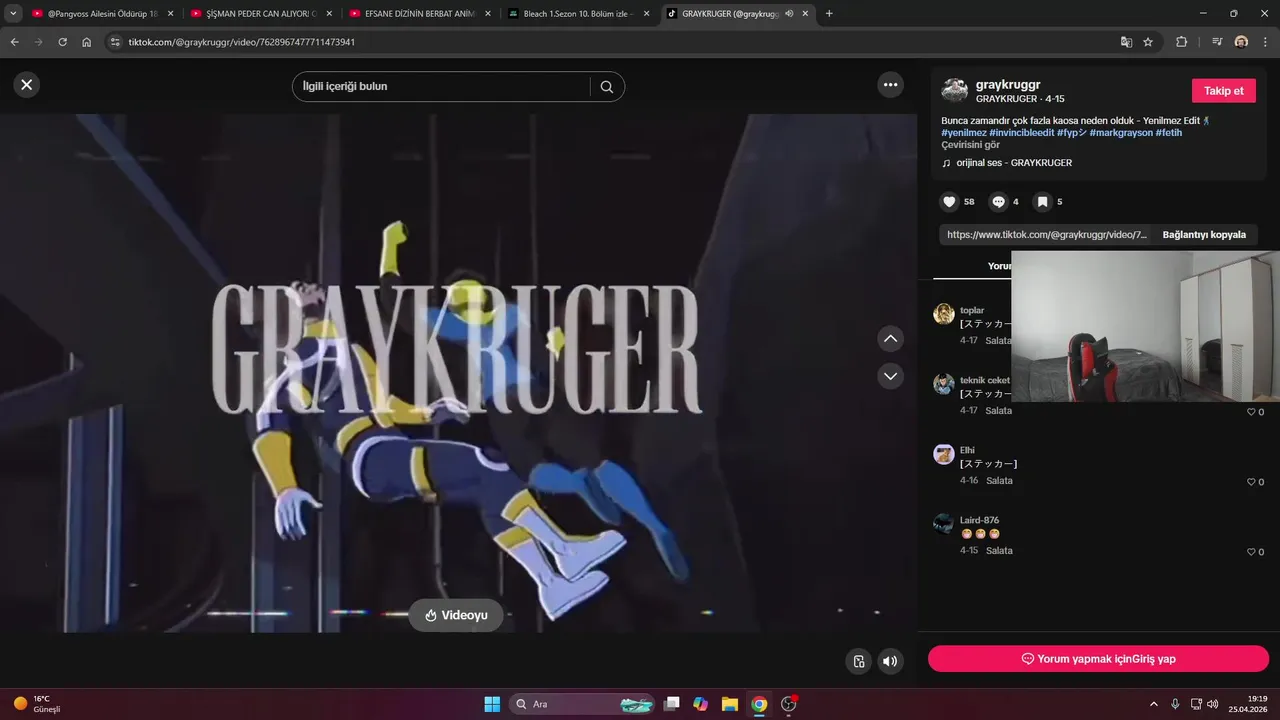The width and height of the screenshot is (1280, 720).
Task: Reply (Salata) to Elhi's comment
Action: click(x=999, y=481)
